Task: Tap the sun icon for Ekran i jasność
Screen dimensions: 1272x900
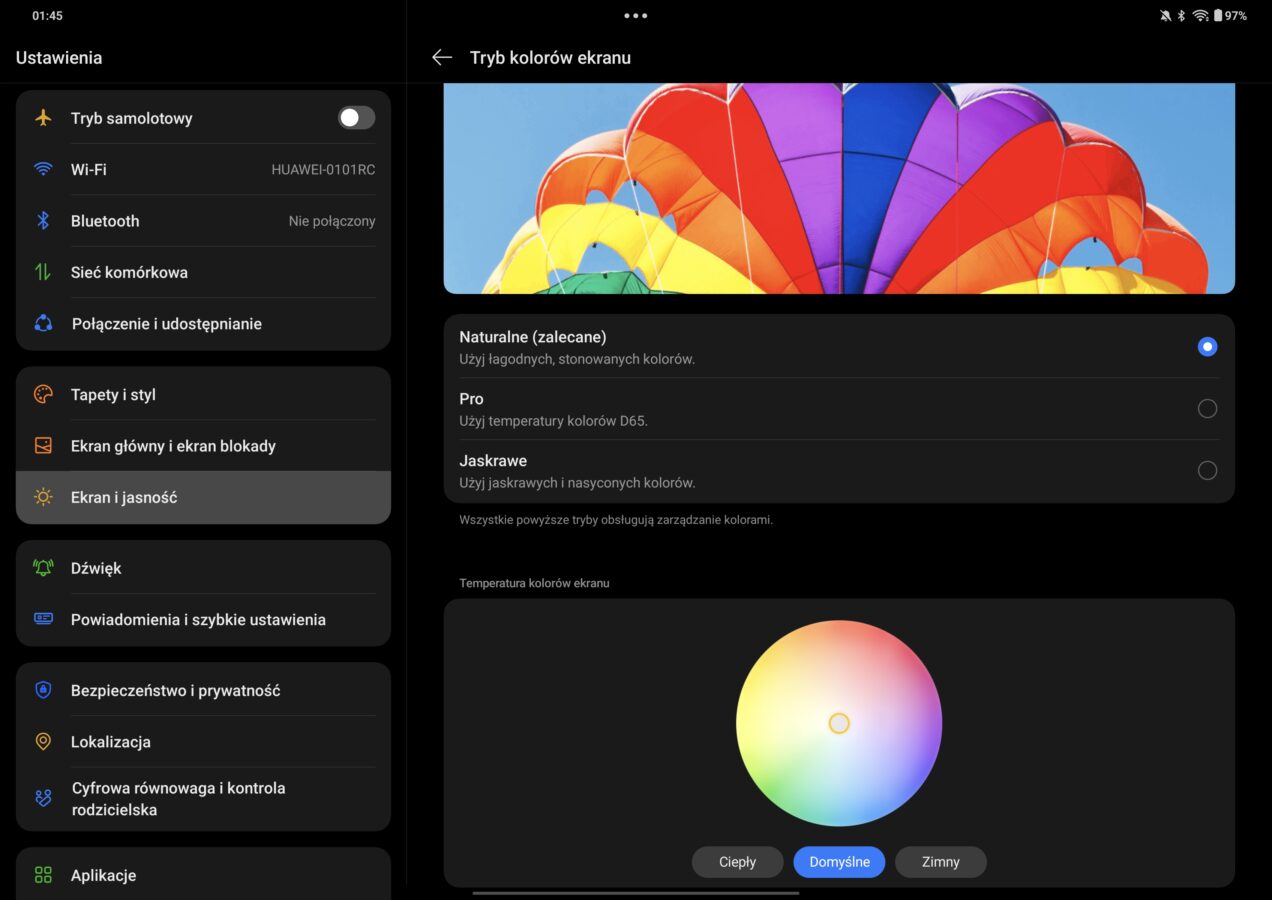Action: click(43, 497)
